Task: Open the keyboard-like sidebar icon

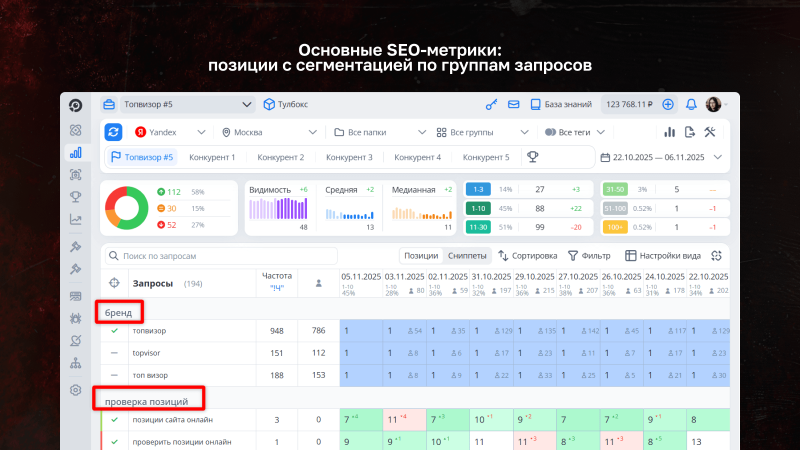Action: 76,296
